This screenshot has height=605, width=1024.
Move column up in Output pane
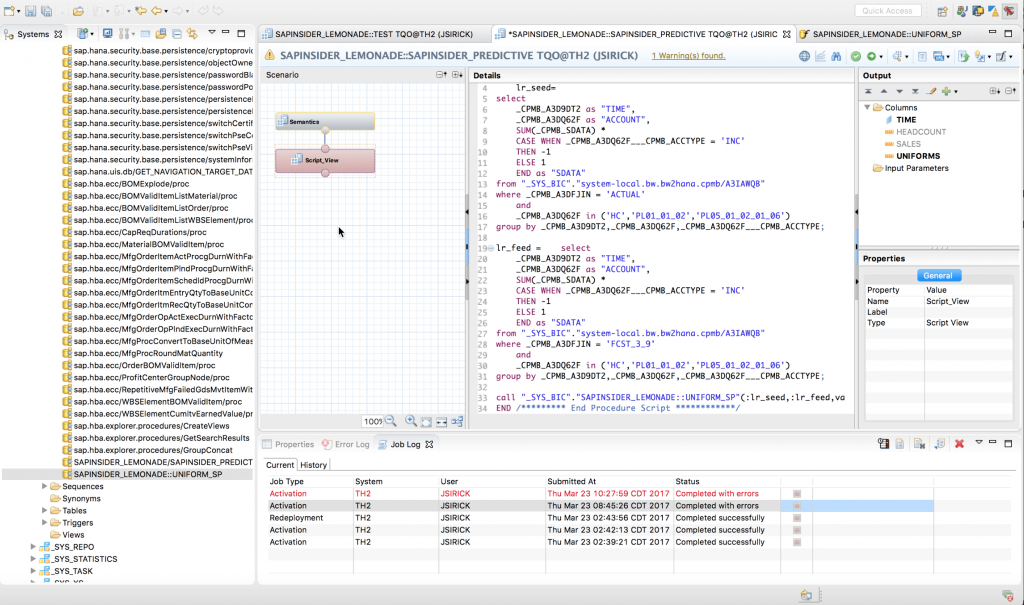(x=884, y=91)
